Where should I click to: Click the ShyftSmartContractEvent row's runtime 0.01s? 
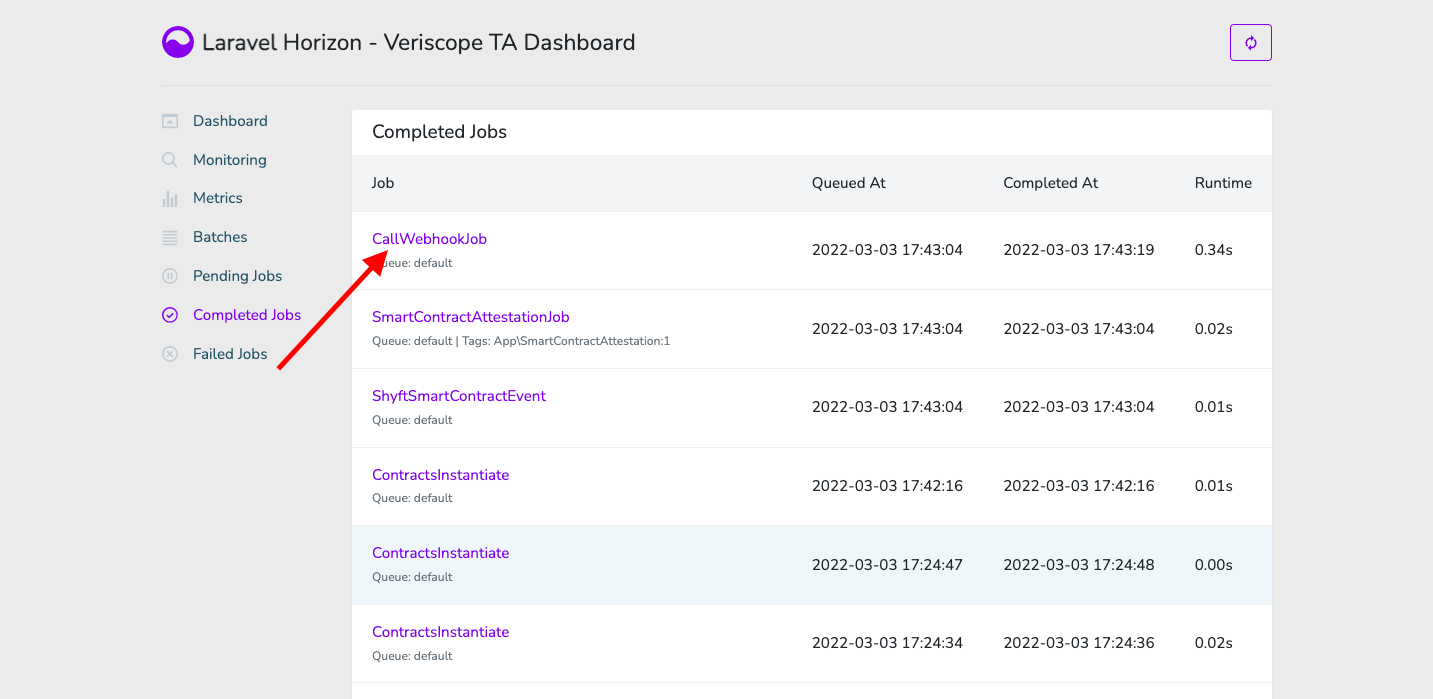(x=1214, y=407)
